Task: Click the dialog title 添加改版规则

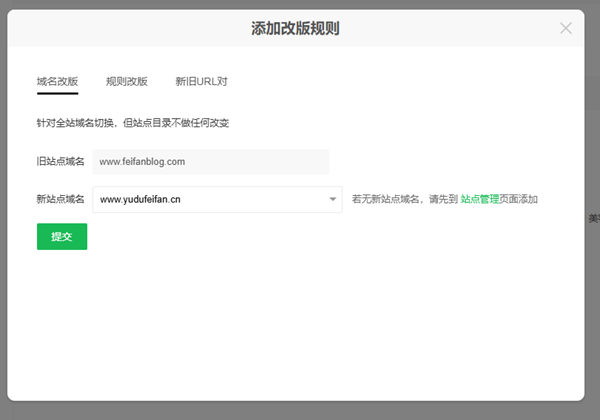Action: (295, 28)
